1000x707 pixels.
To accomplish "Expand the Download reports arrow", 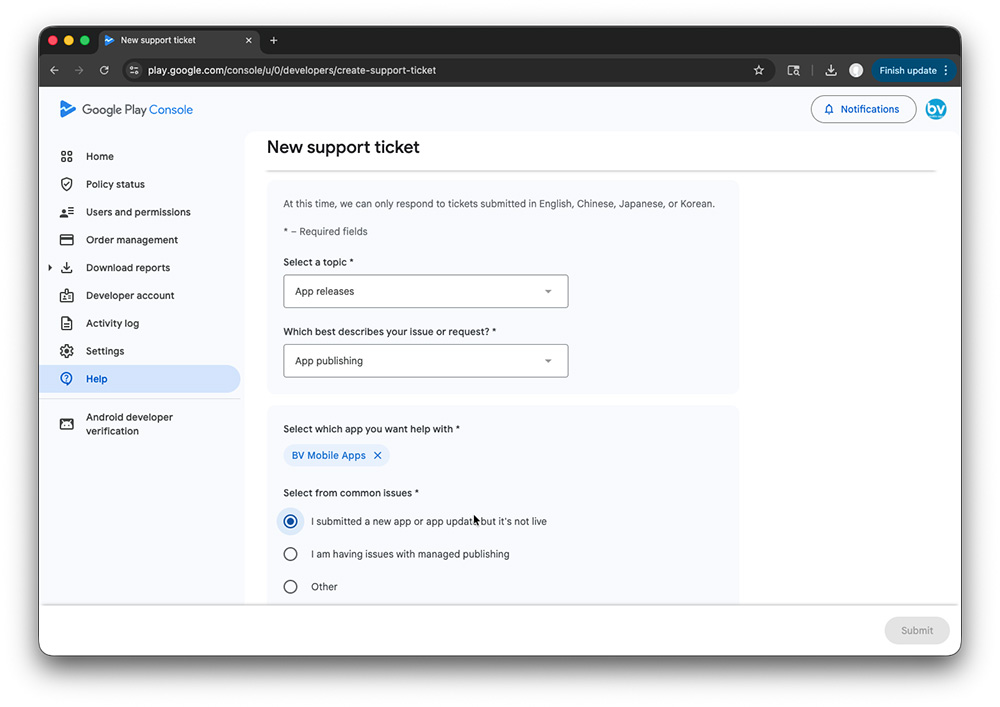I will click(x=50, y=268).
